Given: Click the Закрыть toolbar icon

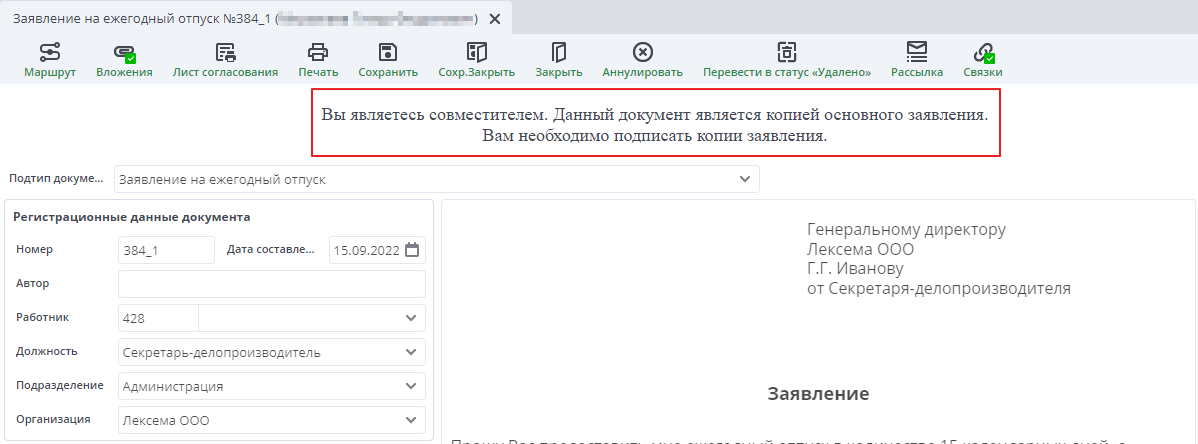Looking at the screenshot, I should point(559,60).
